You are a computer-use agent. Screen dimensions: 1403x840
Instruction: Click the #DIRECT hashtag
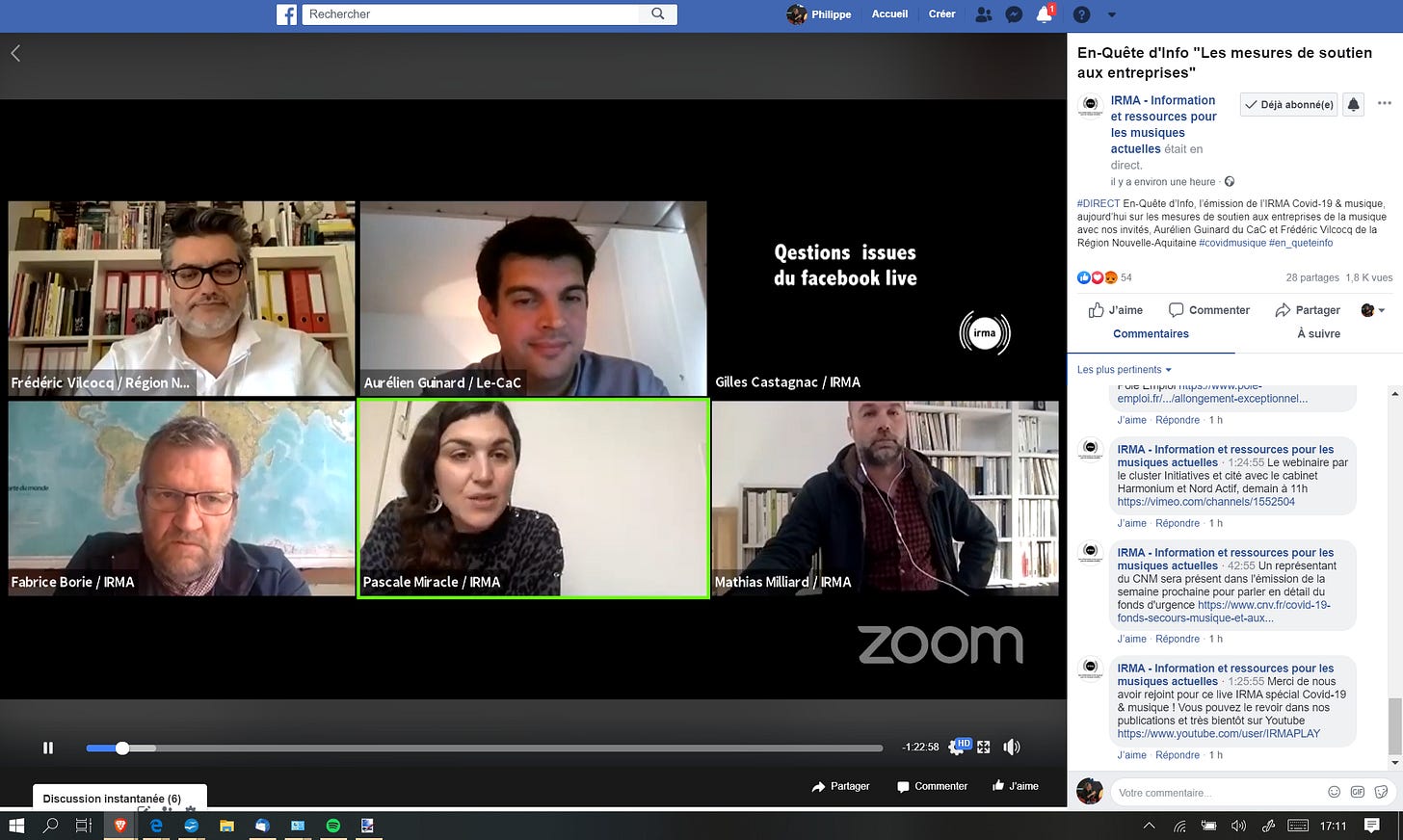coord(1099,203)
